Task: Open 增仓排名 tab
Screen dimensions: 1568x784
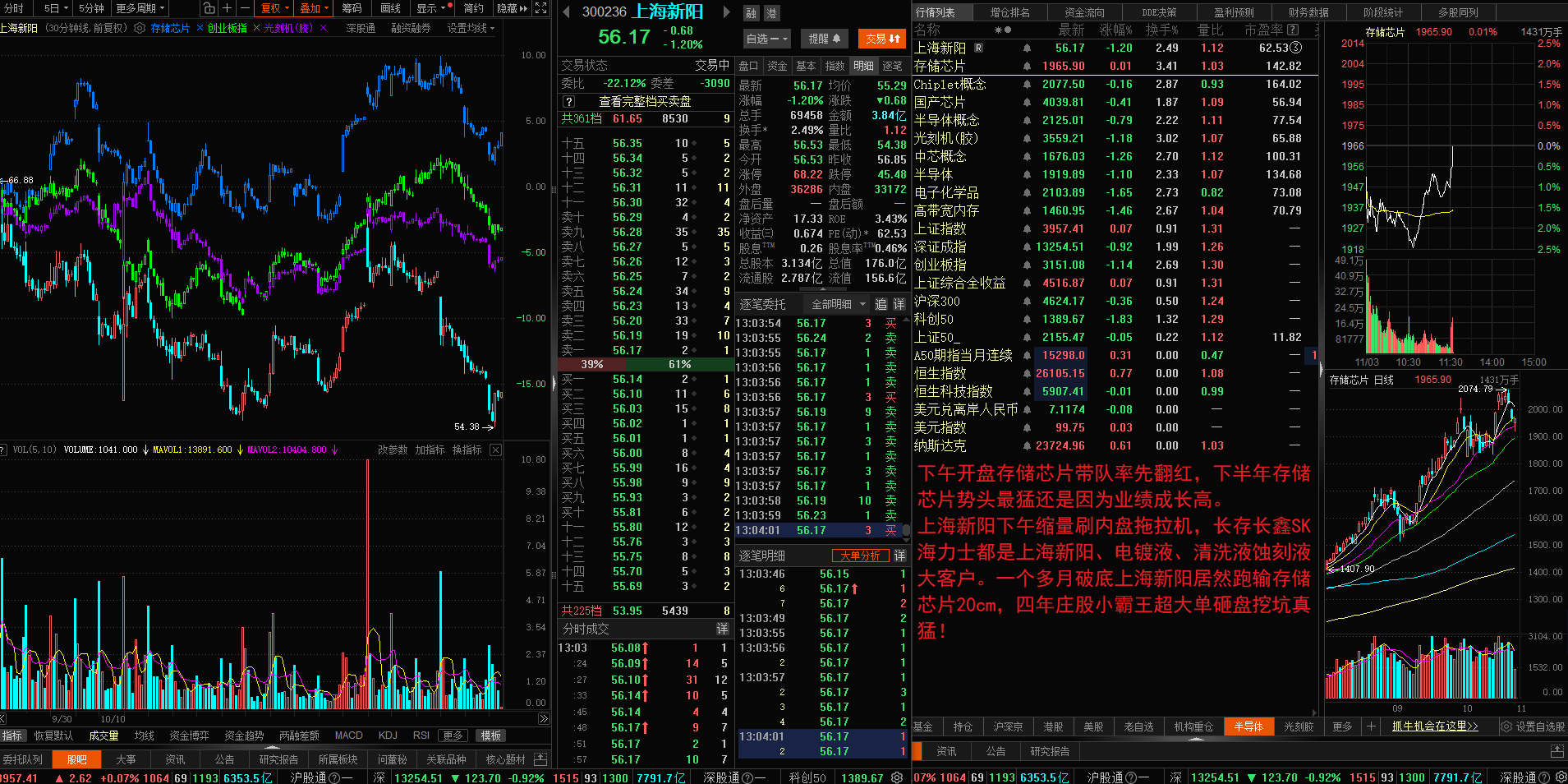Action: pyautogui.click(x=1009, y=12)
